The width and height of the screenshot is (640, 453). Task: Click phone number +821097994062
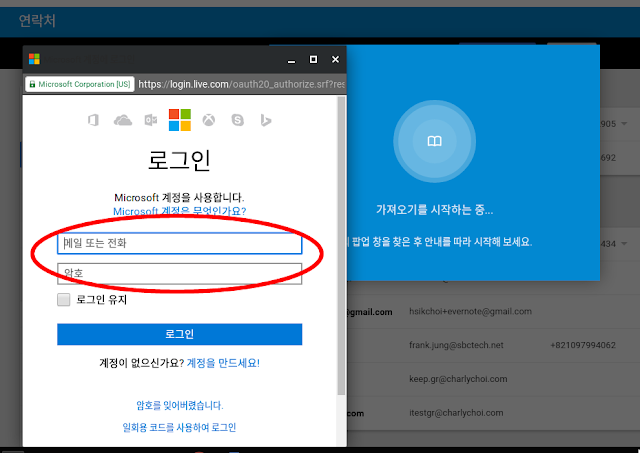(x=583, y=345)
